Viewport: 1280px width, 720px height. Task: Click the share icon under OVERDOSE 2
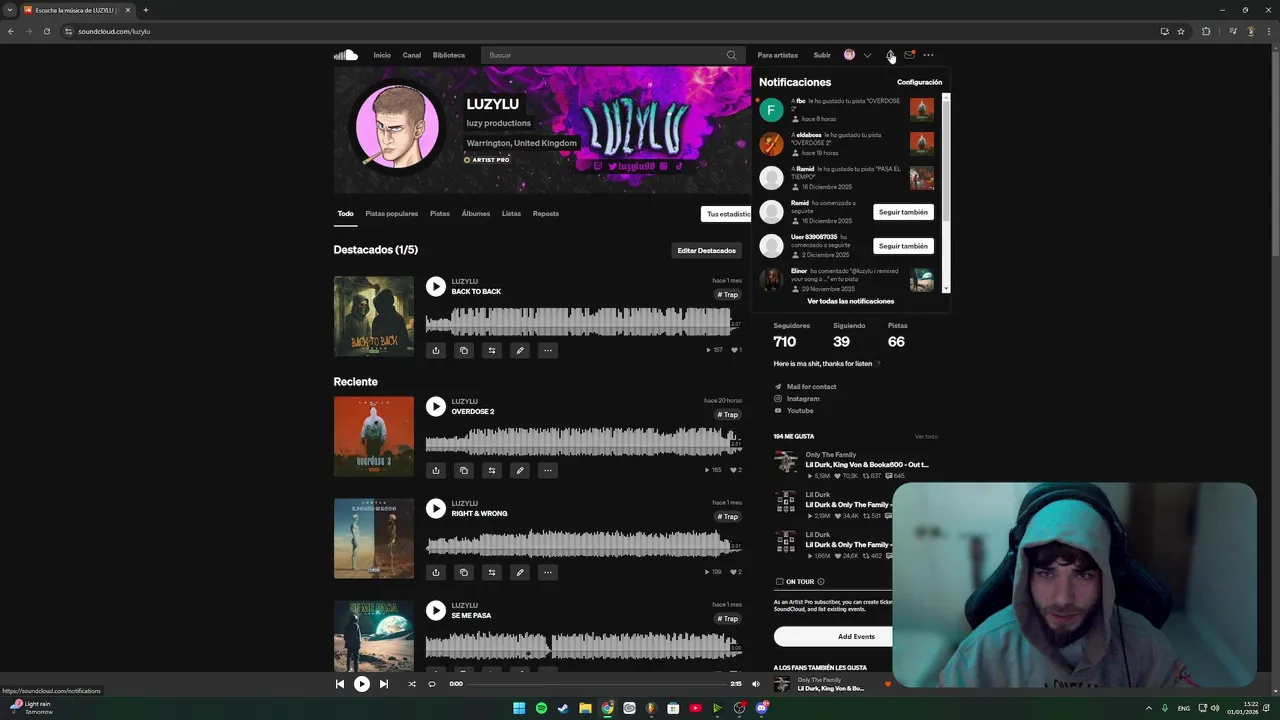pos(436,470)
